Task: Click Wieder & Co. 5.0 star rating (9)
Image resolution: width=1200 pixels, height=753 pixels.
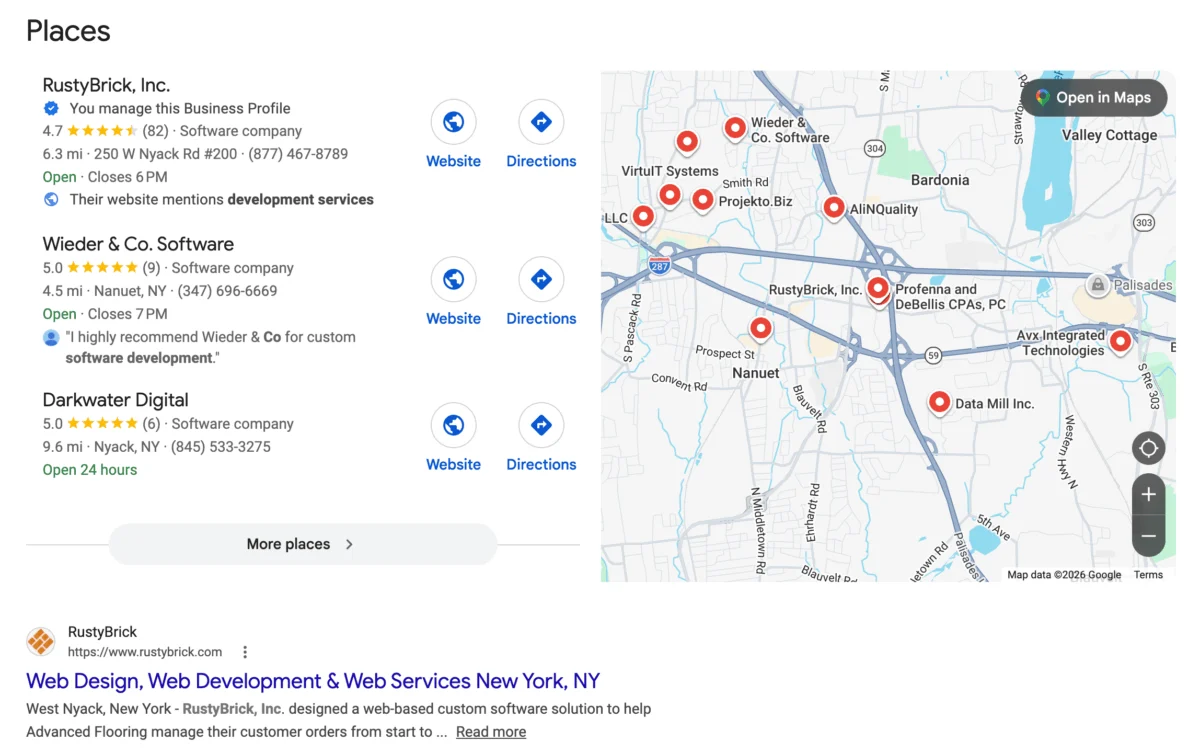Action: (x=101, y=268)
